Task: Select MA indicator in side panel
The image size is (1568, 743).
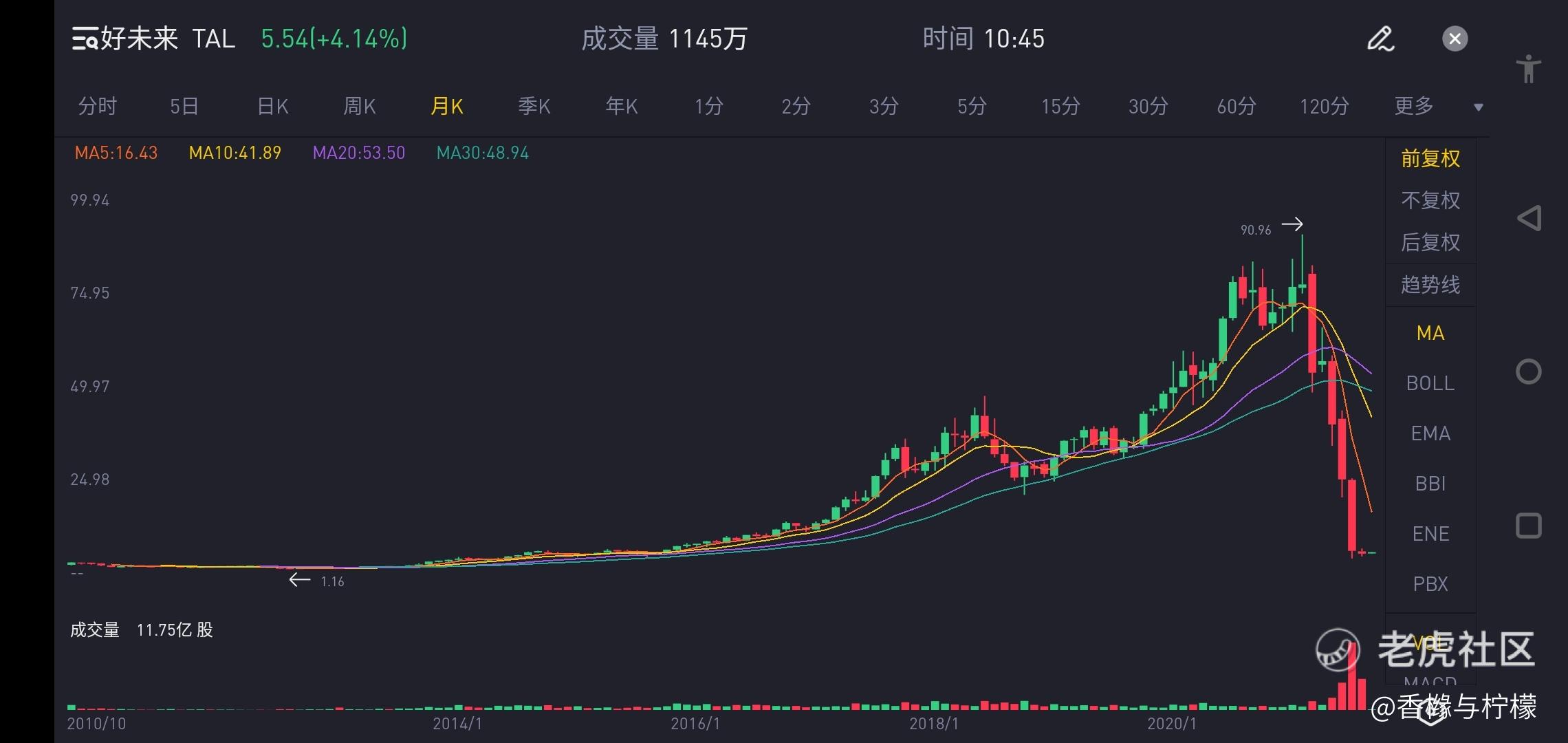Action: 1430,333
